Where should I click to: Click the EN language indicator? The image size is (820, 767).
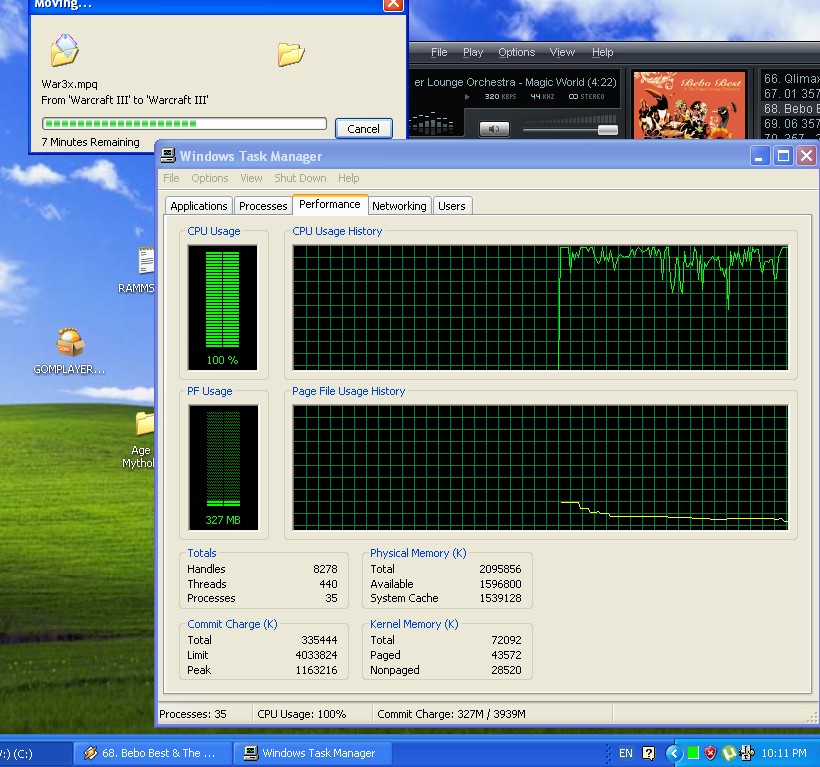coord(625,753)
